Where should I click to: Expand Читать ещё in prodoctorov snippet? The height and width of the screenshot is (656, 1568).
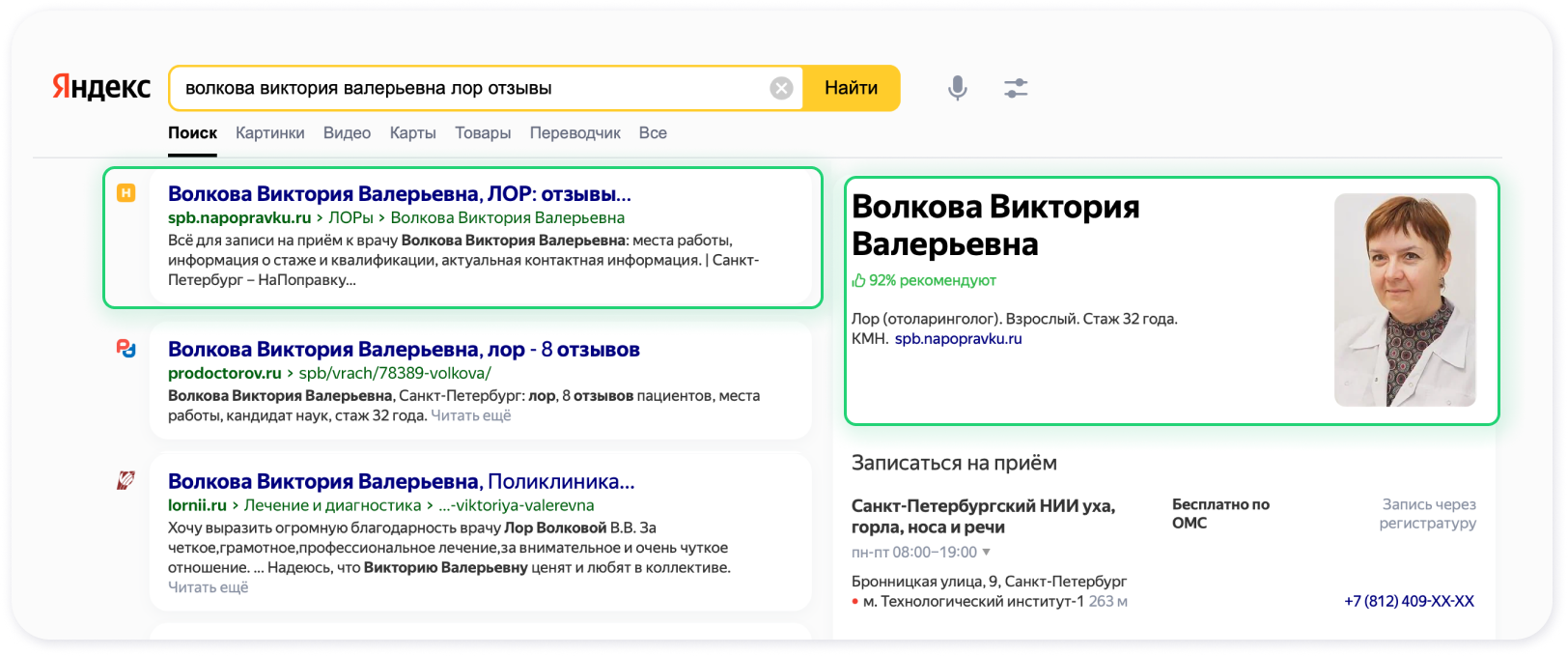pyautogui.click(x=471, y=415)
